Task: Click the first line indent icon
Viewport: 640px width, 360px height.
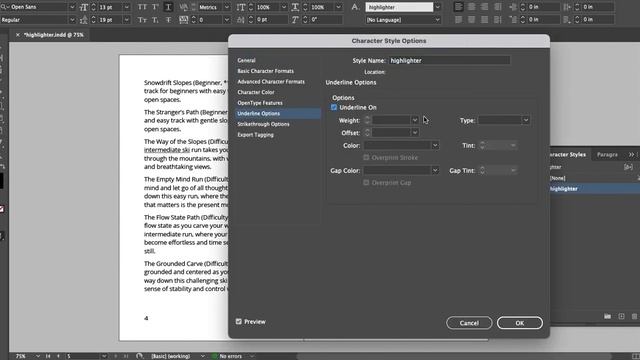Action: coord(513,20)
